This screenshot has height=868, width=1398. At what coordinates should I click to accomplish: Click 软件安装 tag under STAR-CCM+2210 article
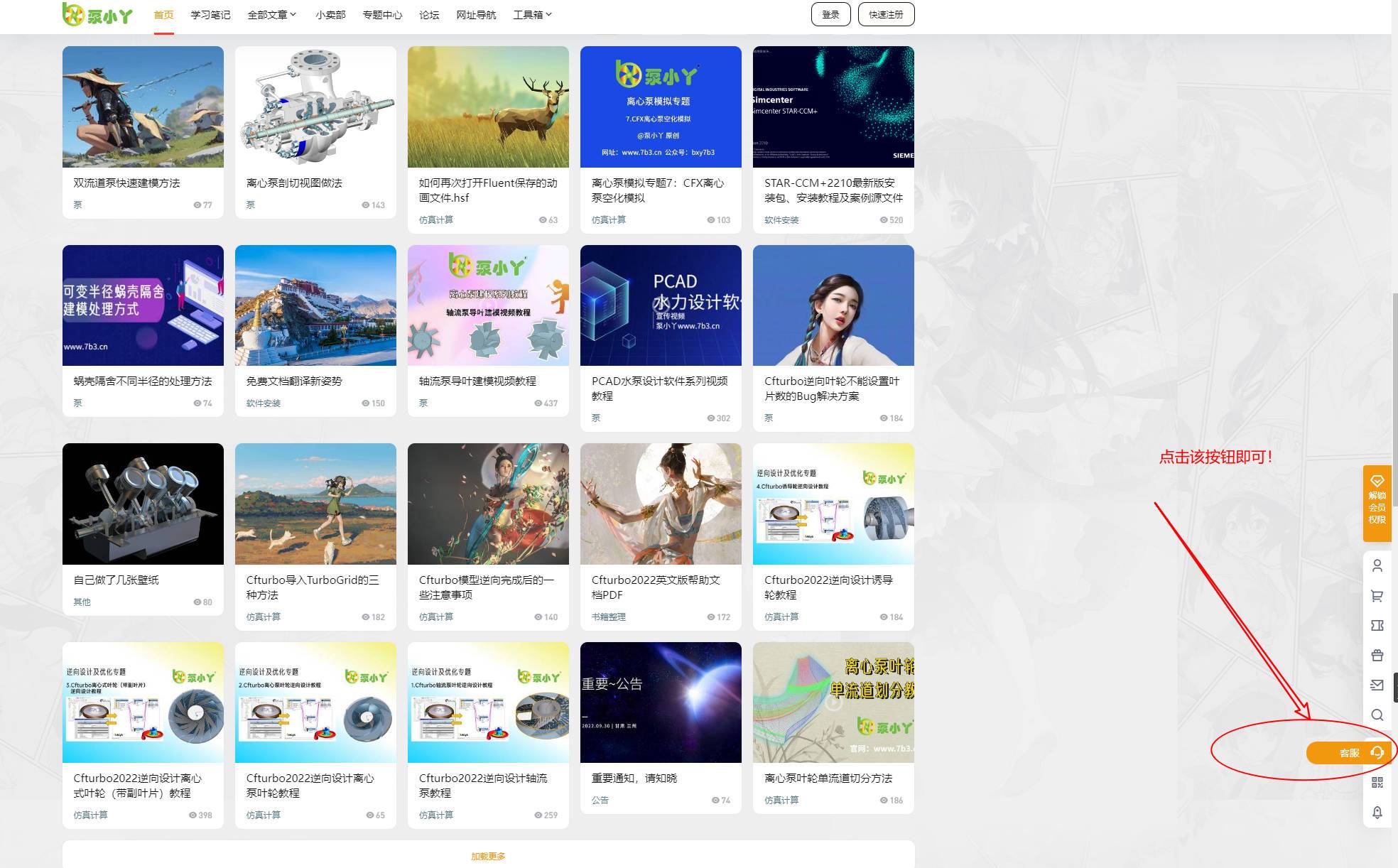coord(781,220)
